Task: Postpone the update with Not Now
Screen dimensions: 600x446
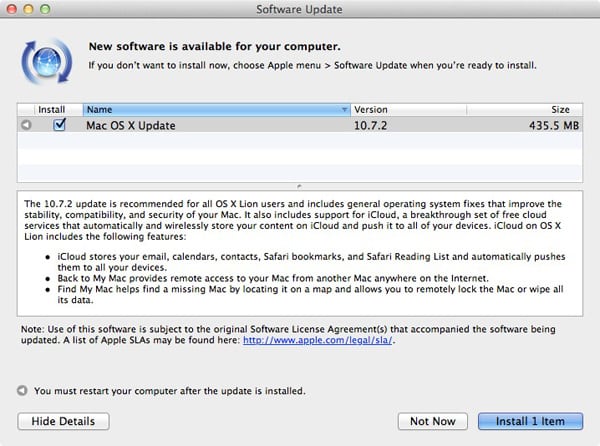Action: (x=432, y=421)
